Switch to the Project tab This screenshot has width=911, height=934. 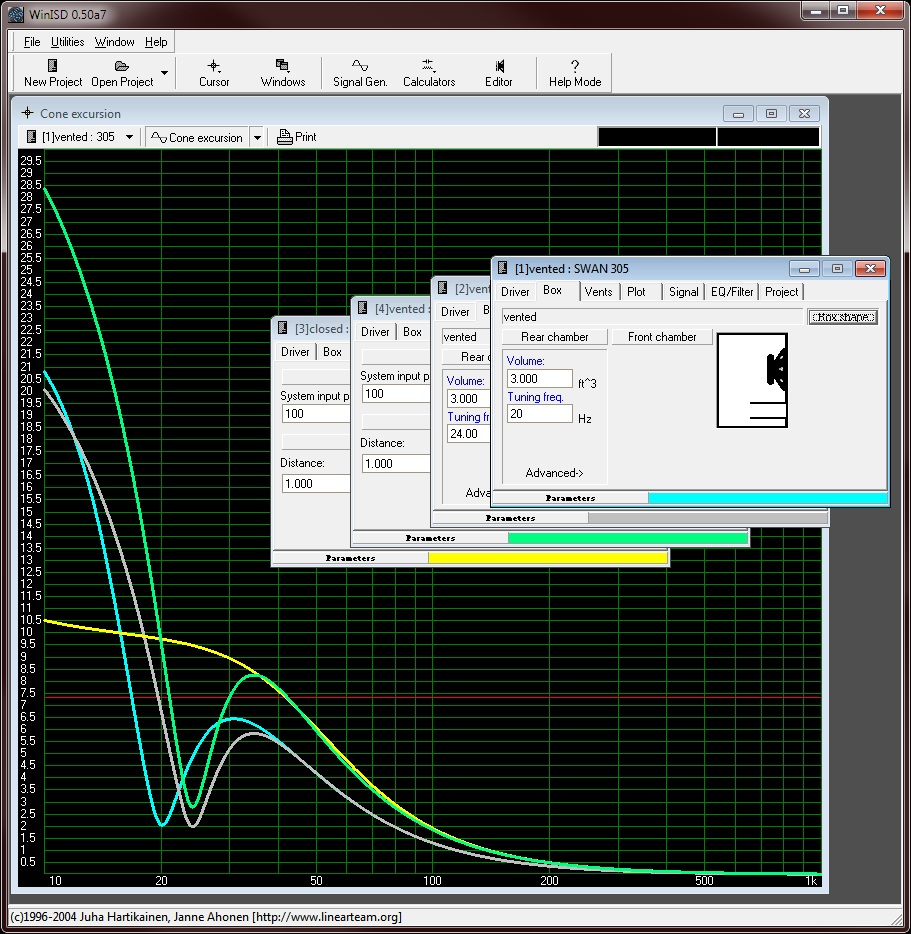[781, 292]
